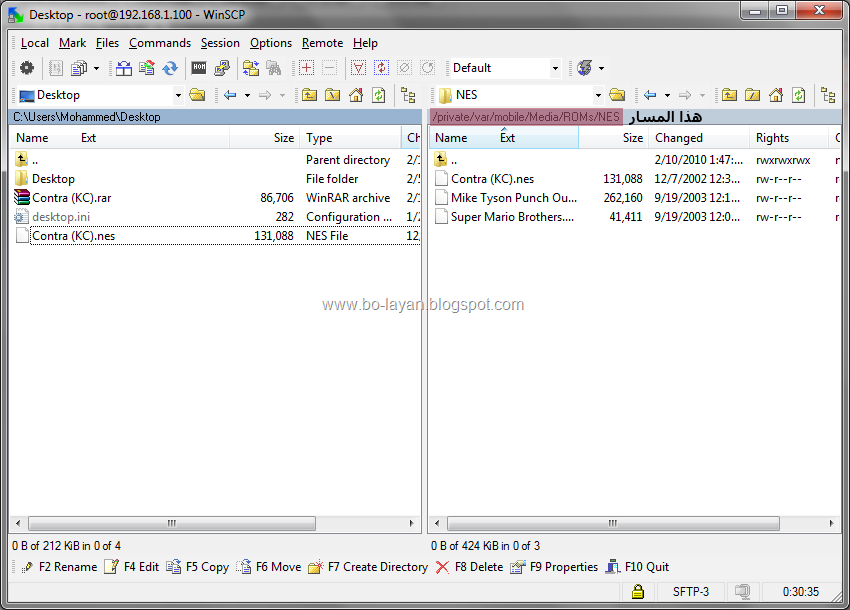
Task: Expand local back history dropdown arrow
Action: [x=247, y=96]
